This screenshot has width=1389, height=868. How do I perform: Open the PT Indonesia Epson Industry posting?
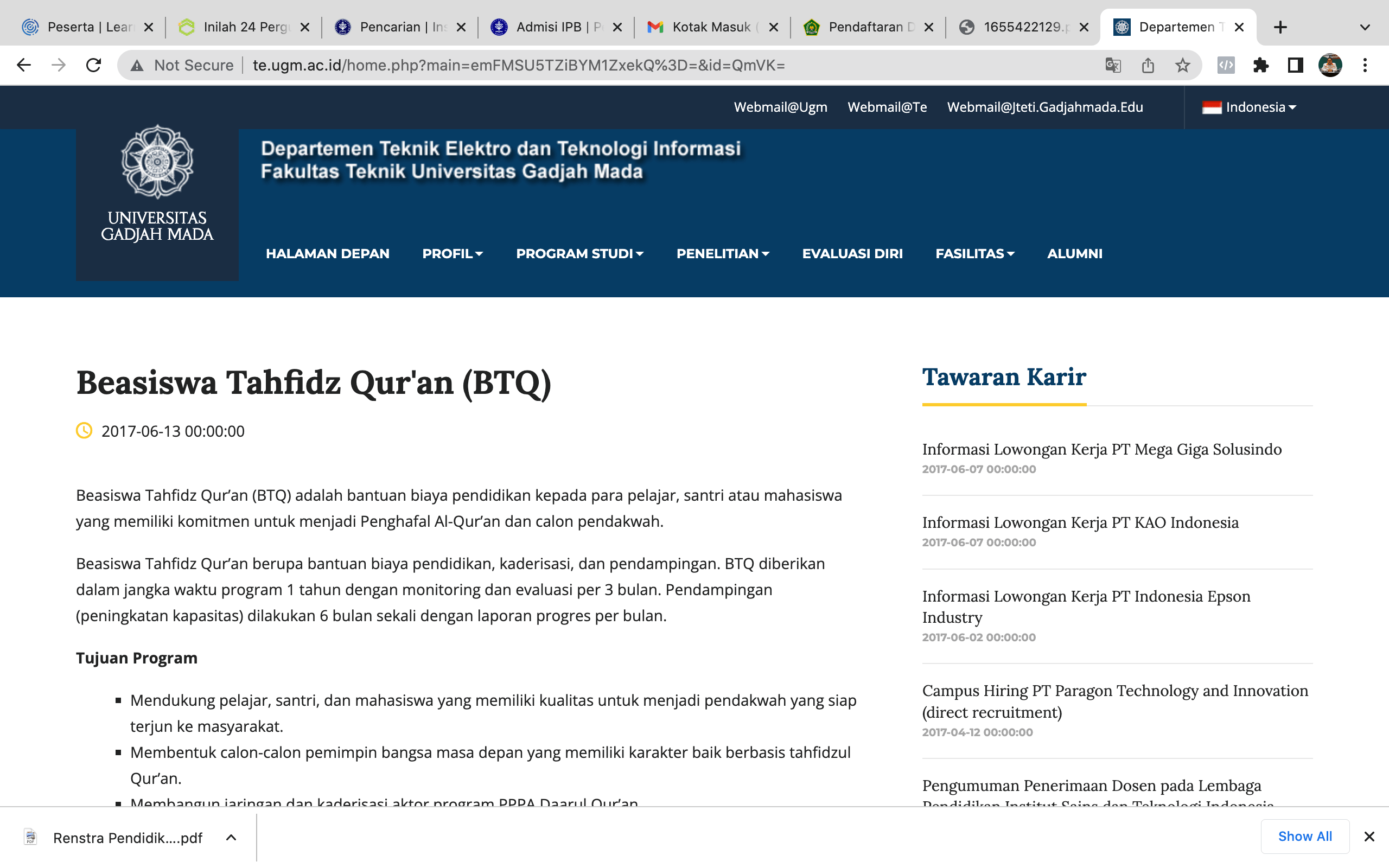pyautogui.click(x=1086, y=607)
